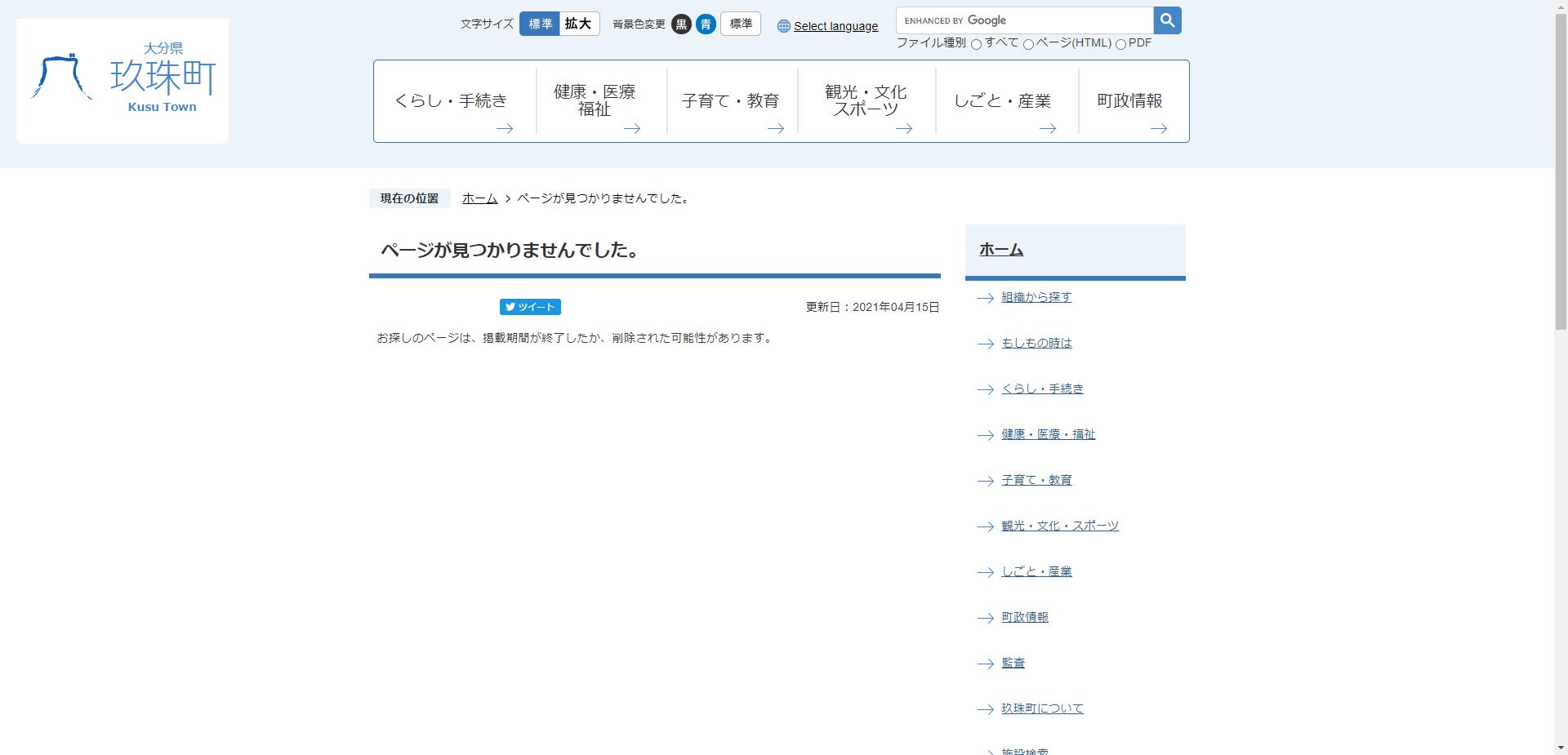
Task: Click the globe icon beside Select language
Action: [x=783, y=25]
